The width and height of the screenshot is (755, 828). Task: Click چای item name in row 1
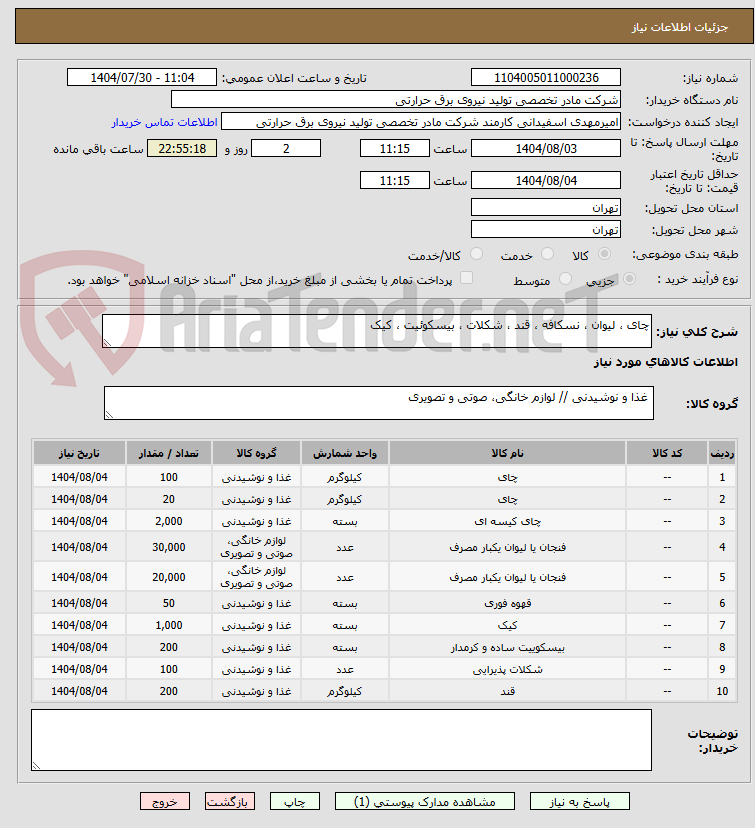[507, 477]
